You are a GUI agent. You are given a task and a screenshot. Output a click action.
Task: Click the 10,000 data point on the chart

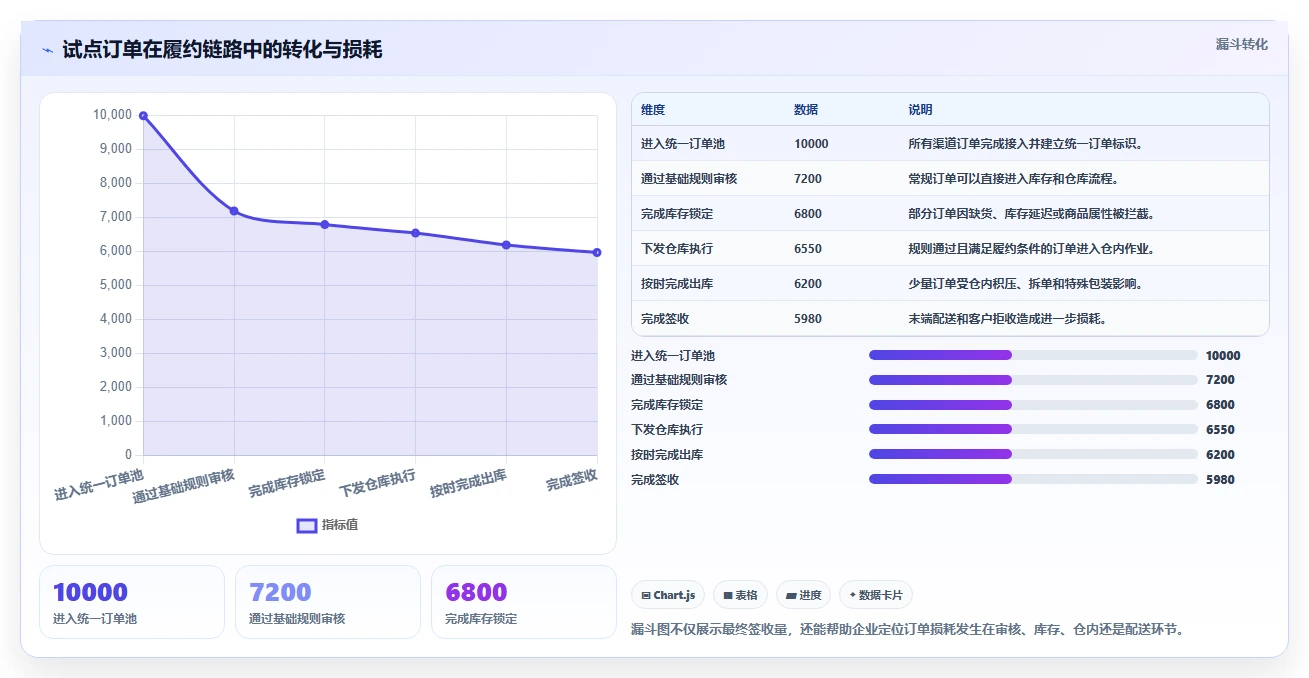point(143,116)
